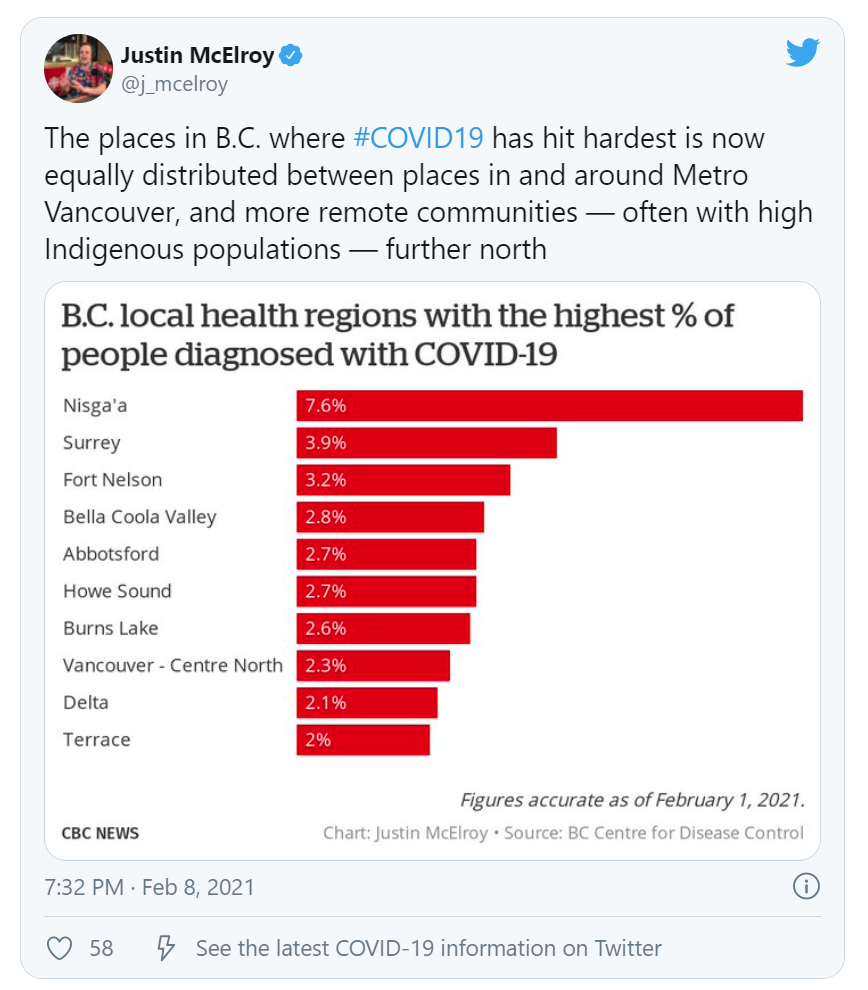This screenshot has width=868, height=990.
Task: Click the 58 likes count
Action: click(101, 948)
